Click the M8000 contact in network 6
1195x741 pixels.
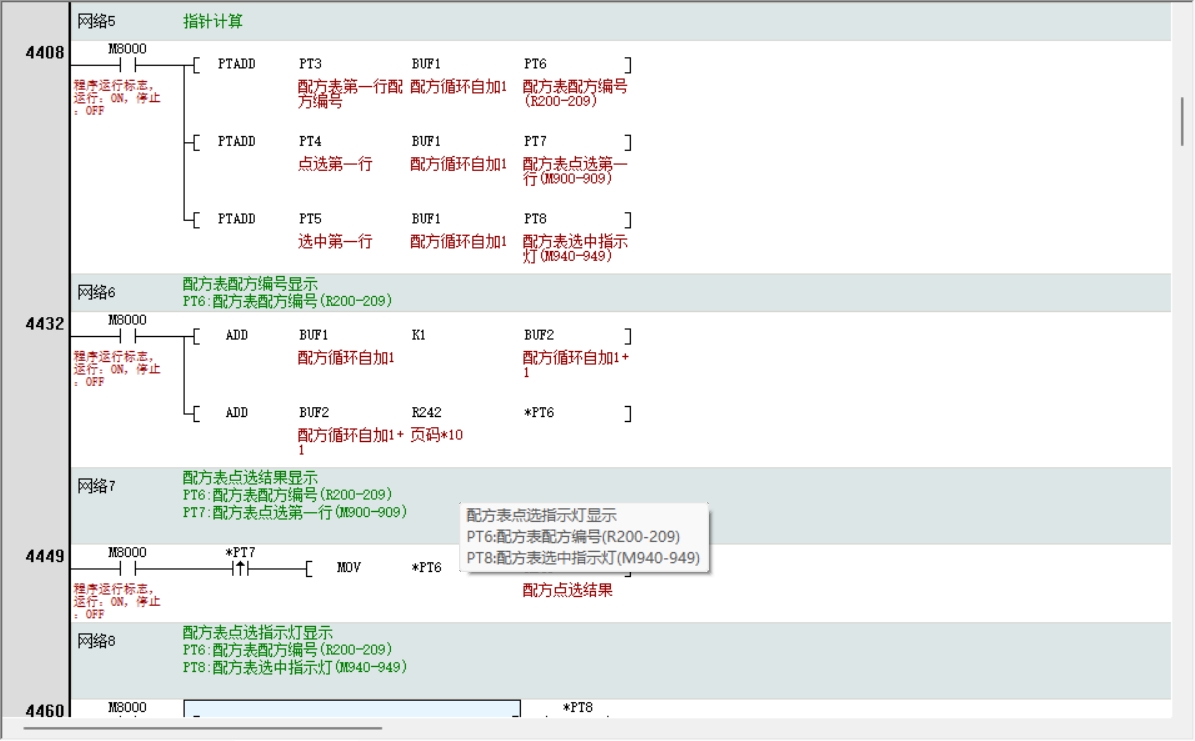(127, 337)
